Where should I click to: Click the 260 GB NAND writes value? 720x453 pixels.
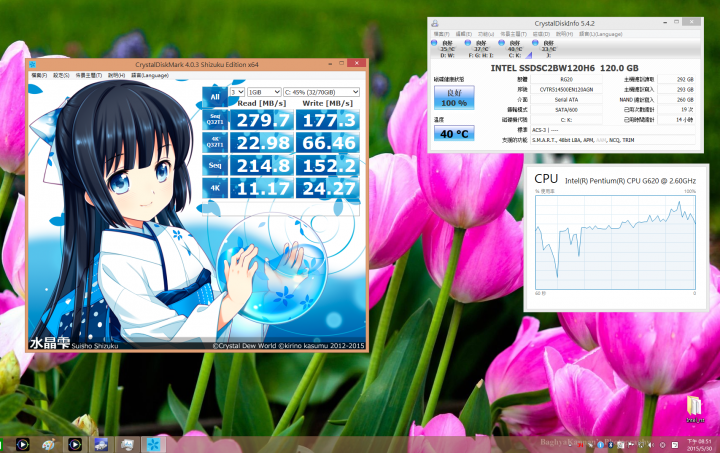(676, 100)
